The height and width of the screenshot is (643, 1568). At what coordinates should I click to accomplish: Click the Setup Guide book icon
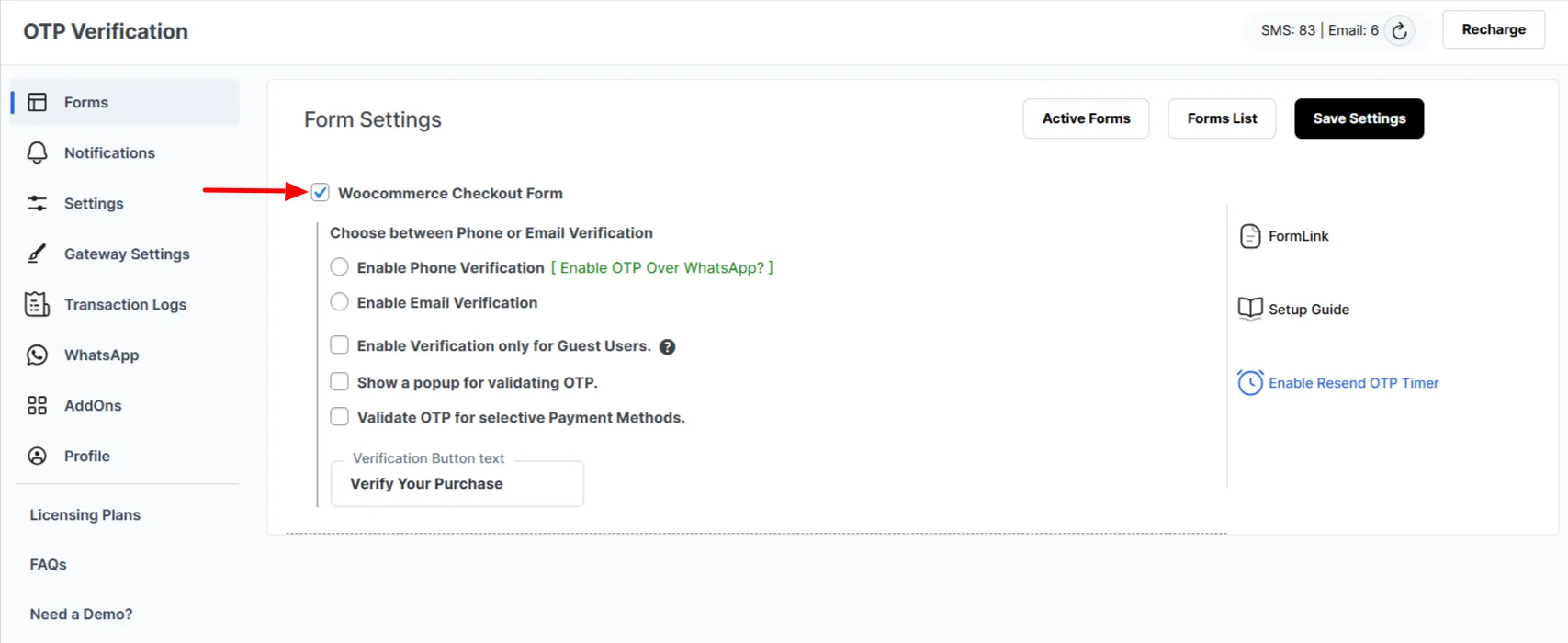point(1250,309)
